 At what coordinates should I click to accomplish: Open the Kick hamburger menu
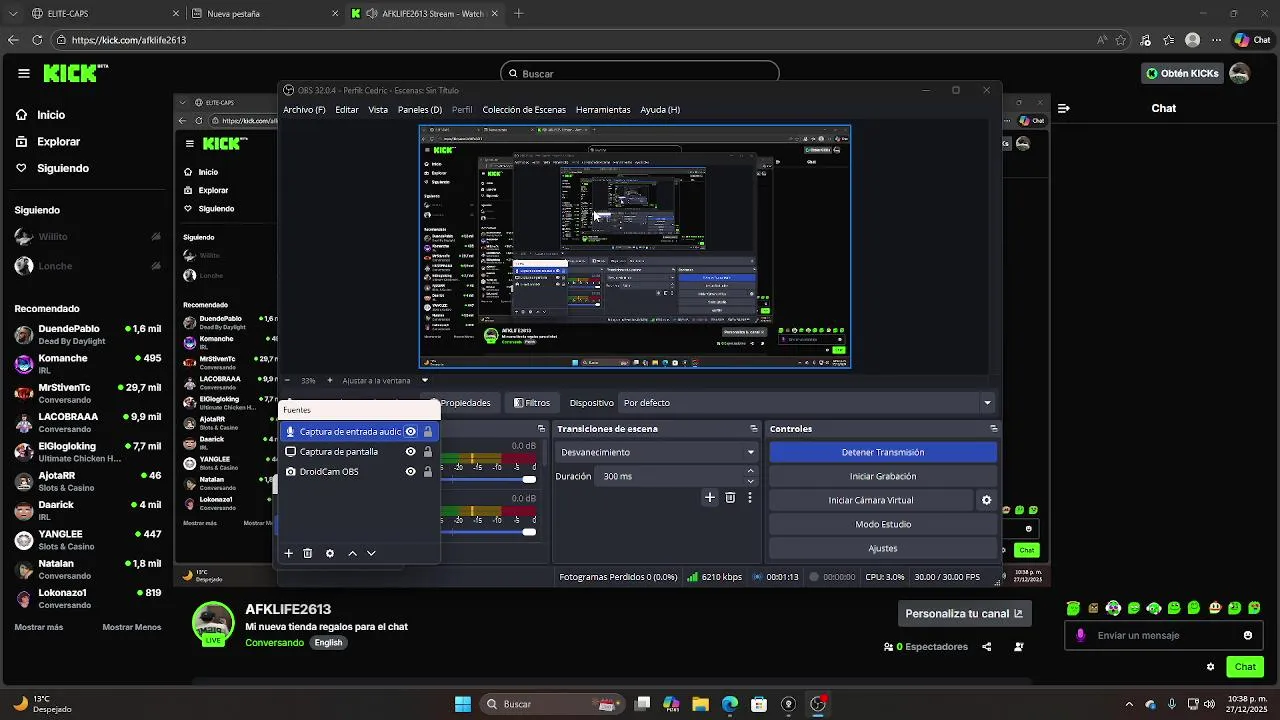point(24,73)
